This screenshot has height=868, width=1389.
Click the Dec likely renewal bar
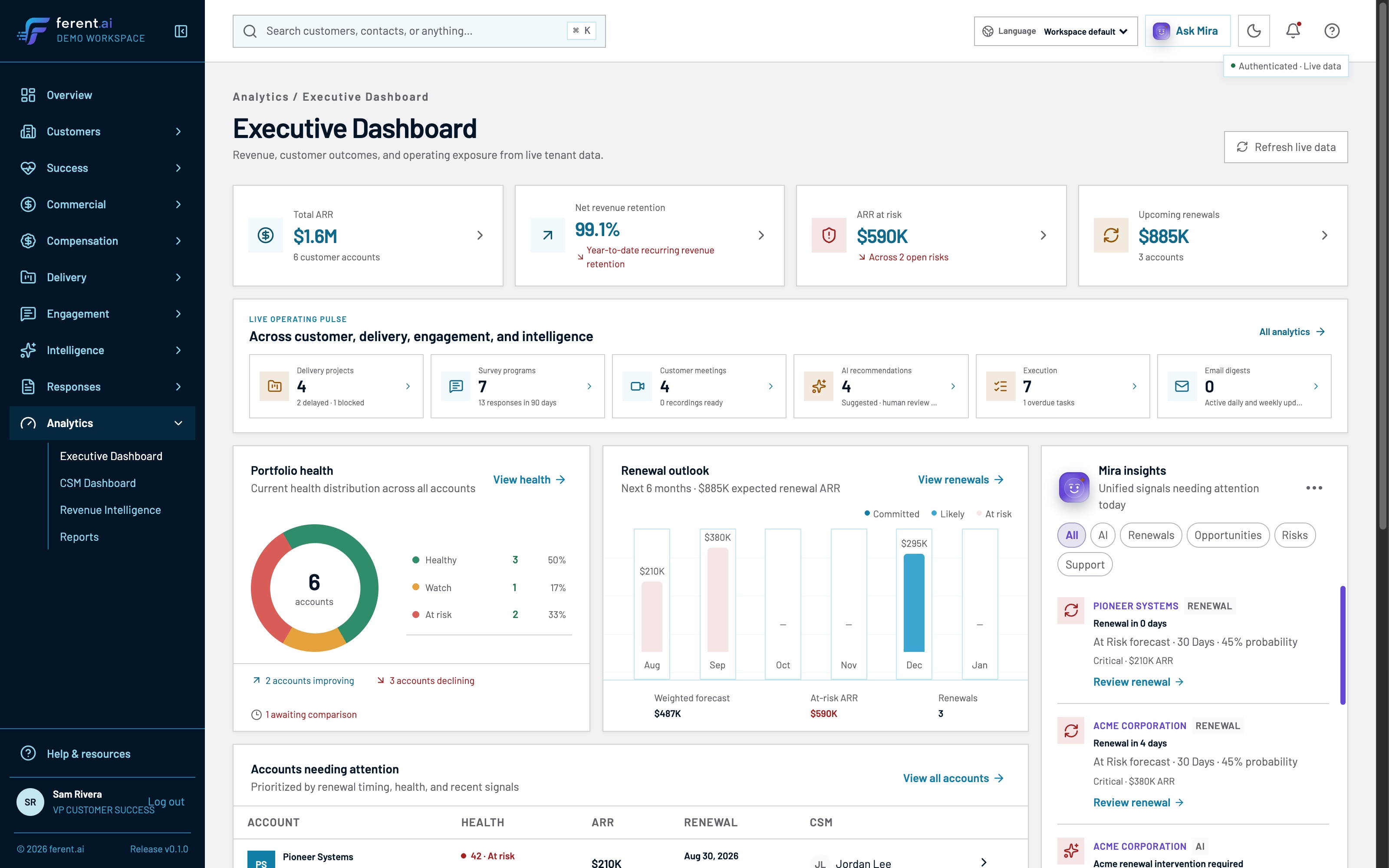pos(914,602)
